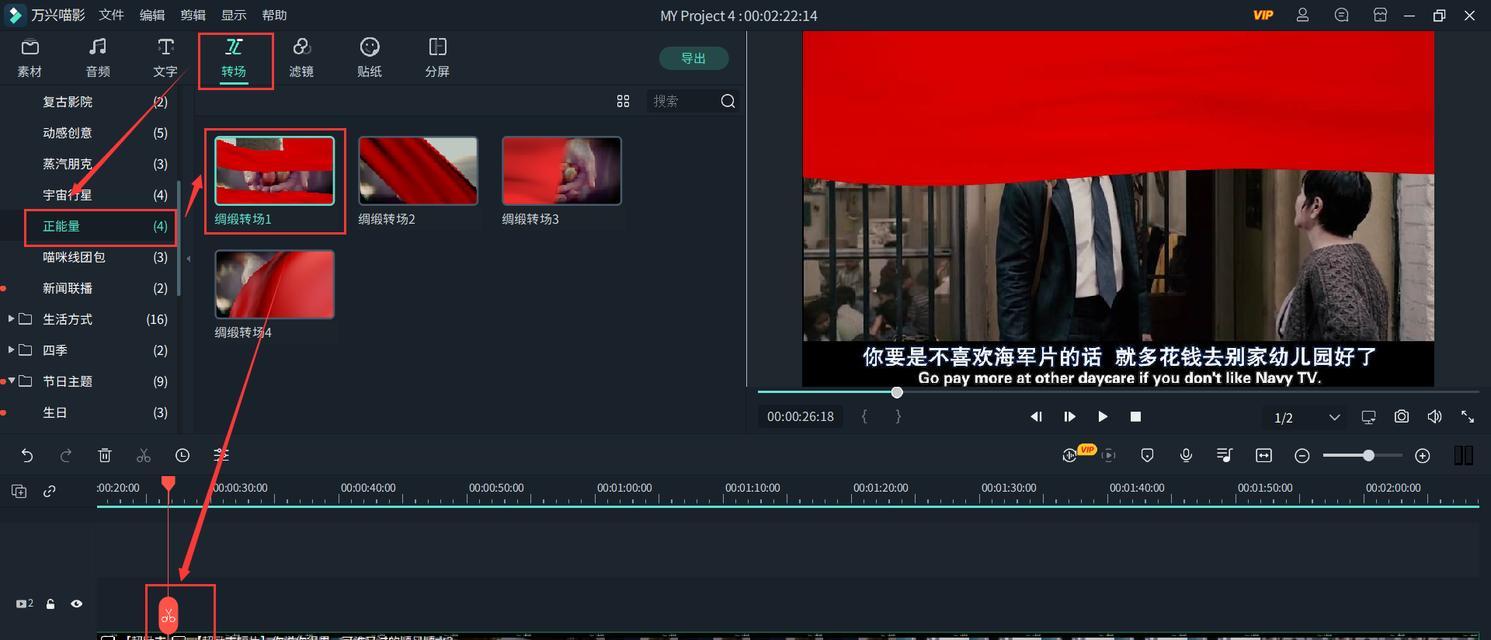The image size is (1491, 640).
Task: Open the 滤镜 filters tab
Action: pos(301,58)
